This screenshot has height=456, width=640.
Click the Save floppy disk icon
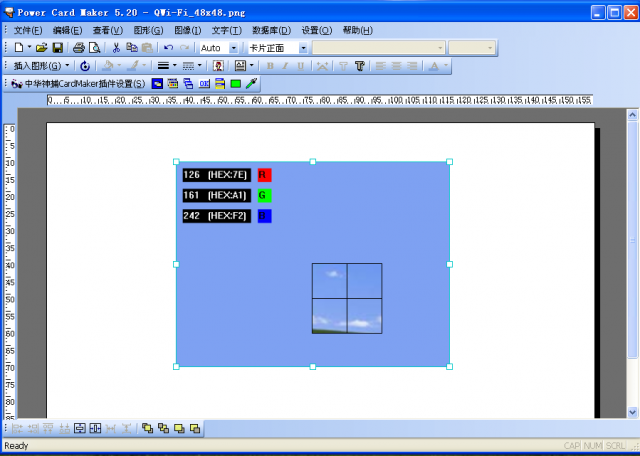[57, 48]
